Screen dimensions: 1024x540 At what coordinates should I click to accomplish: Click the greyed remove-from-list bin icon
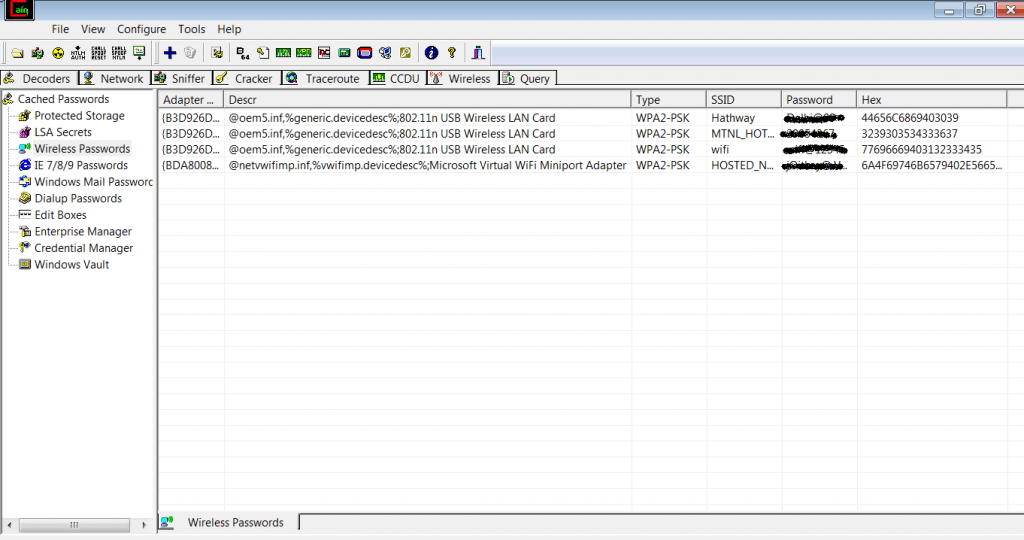click(190, 53)
